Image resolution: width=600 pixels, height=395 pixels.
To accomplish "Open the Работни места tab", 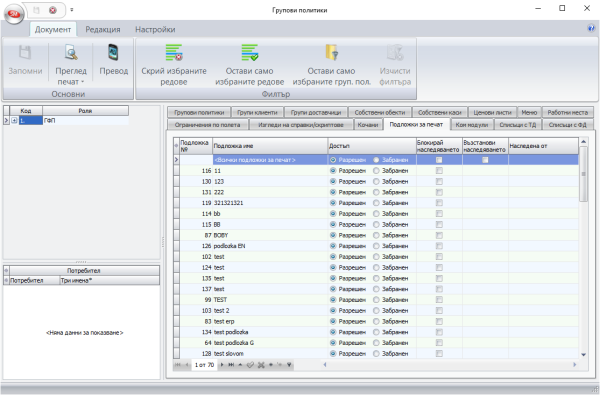I will pos(567,113).
